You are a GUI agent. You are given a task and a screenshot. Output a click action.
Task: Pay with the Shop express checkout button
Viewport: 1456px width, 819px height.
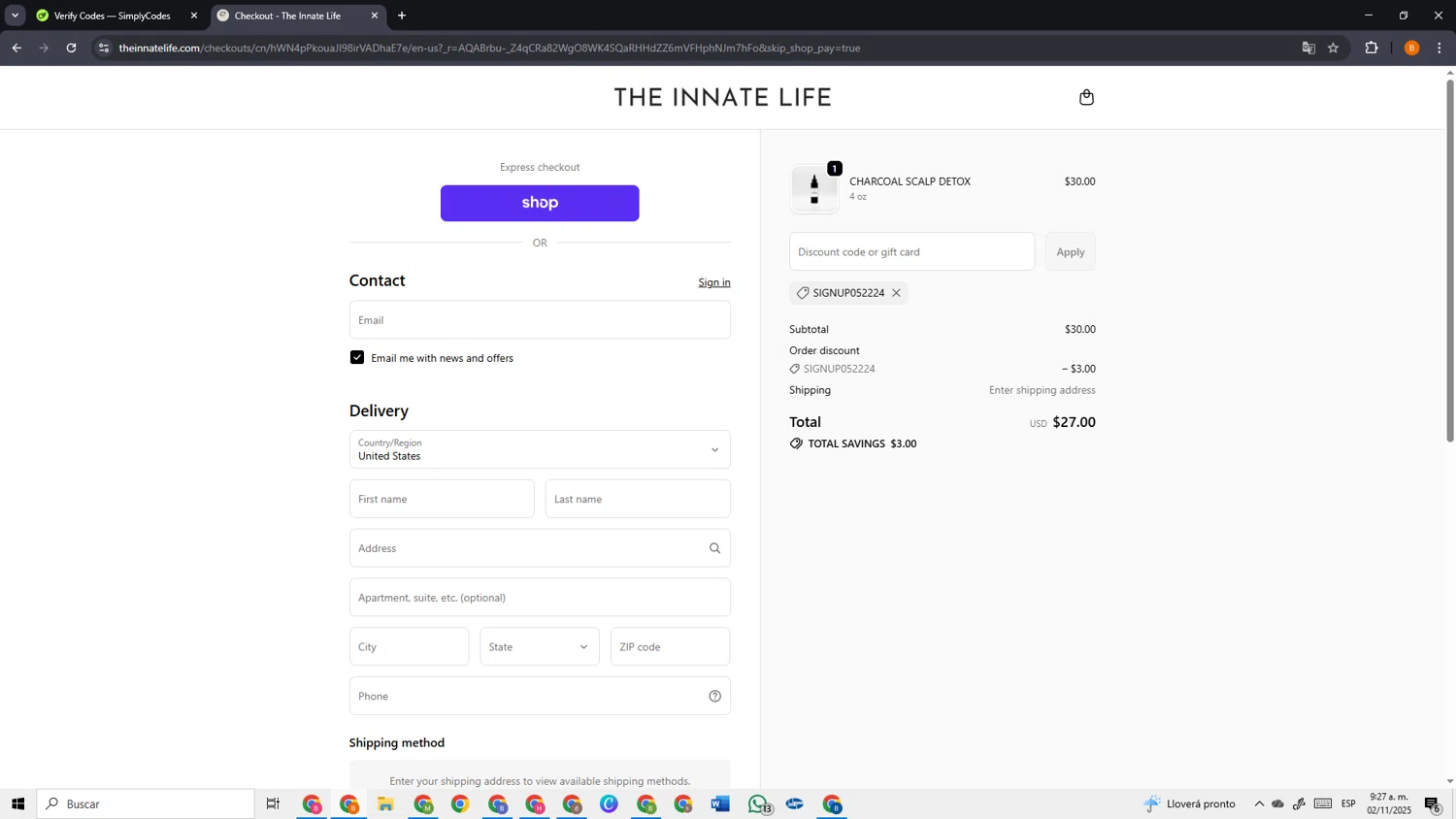click(x=540, y=203)
